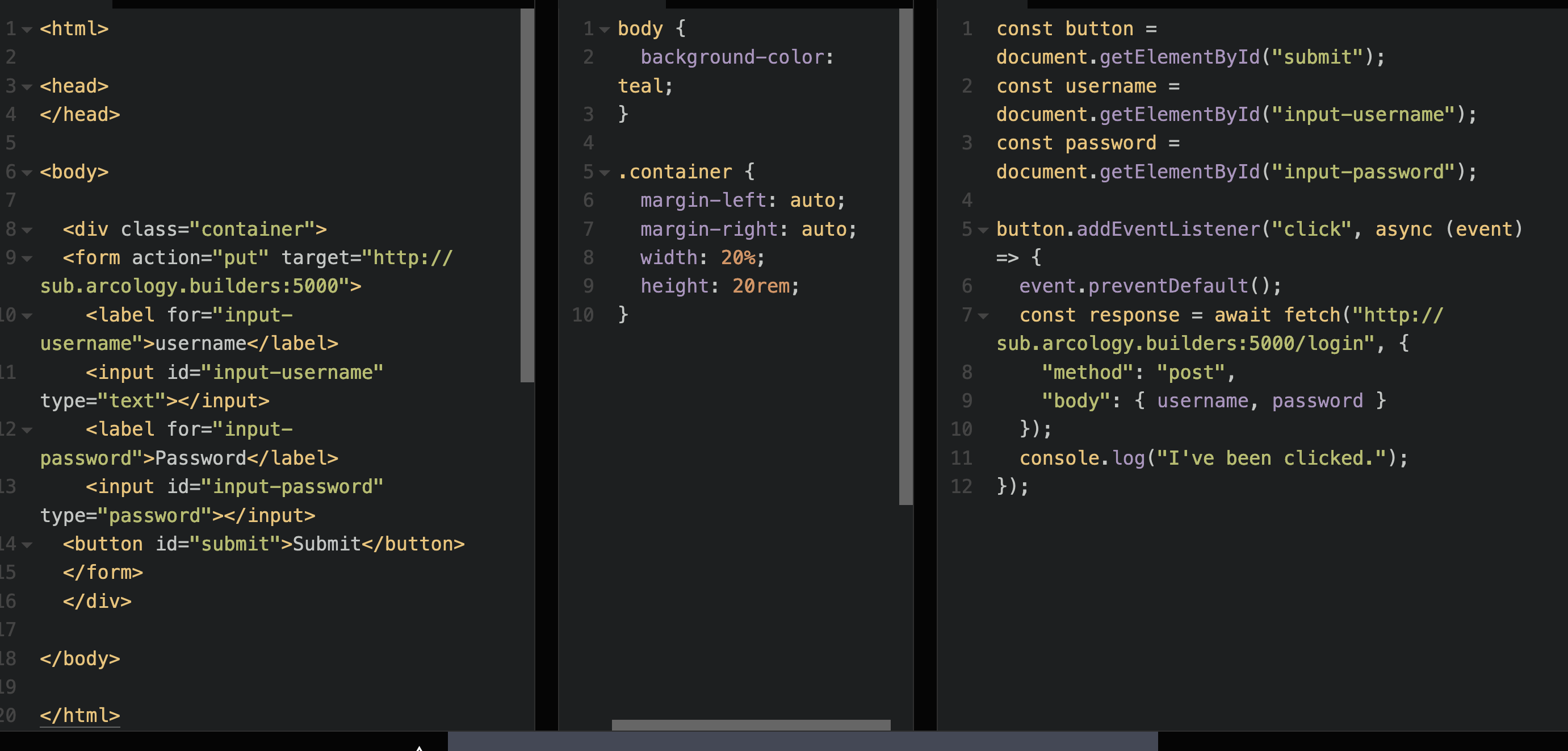Click line number 14 in HTML pane
Screen dimensions: 1568x751
[9, 543]
